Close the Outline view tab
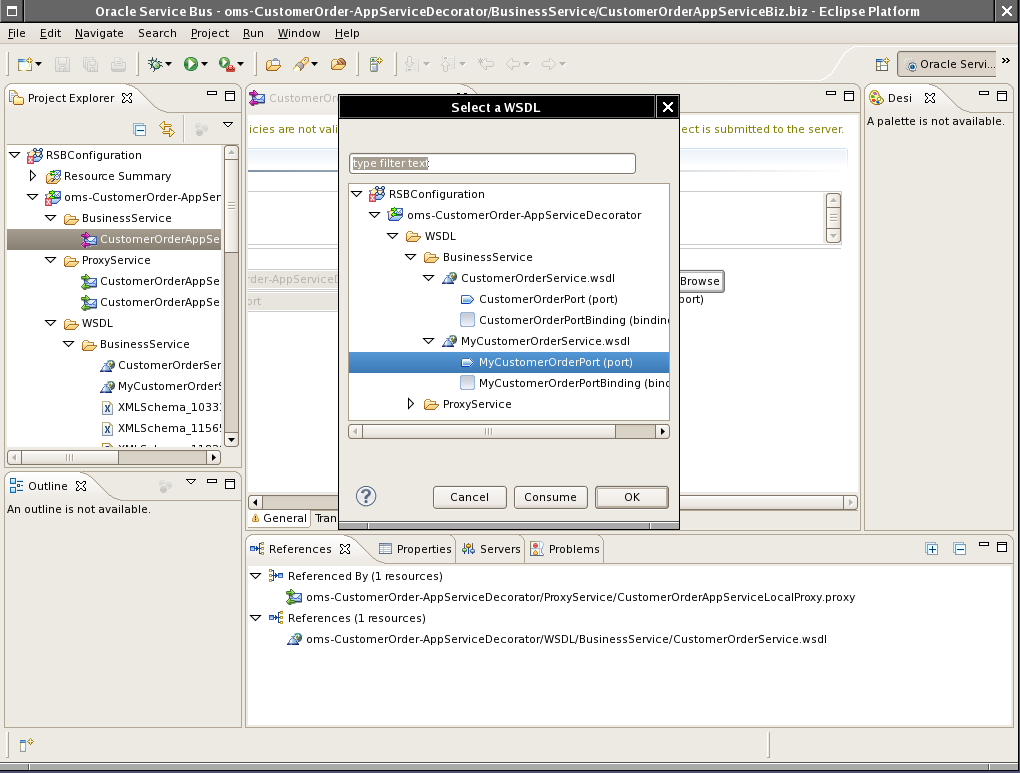Screen dimensions: 1020x773 (x=81, y=485)
